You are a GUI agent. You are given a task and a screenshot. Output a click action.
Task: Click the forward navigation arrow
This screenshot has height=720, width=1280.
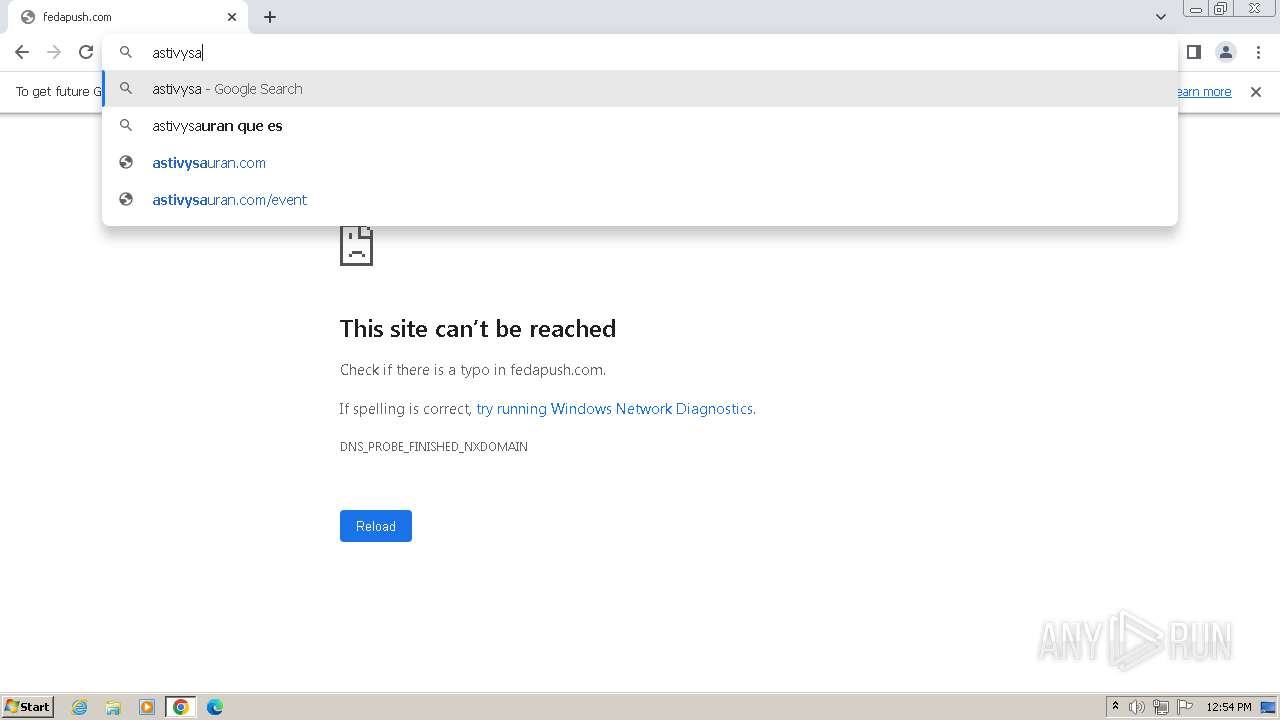tap(54, 52)
